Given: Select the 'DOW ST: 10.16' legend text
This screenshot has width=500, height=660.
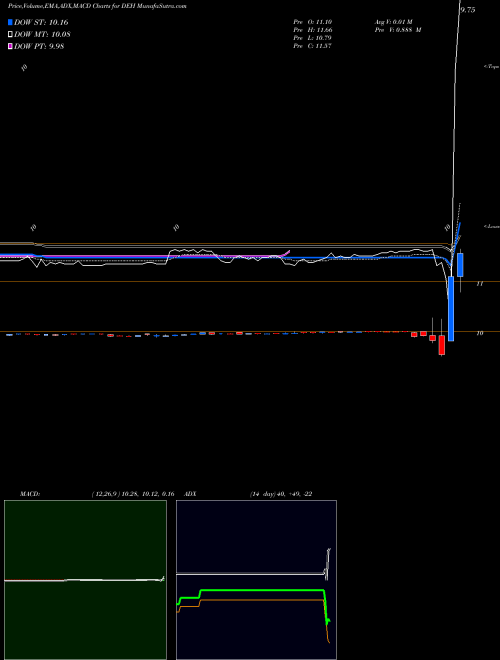Looking at the screenshot, I should (41, 22).
